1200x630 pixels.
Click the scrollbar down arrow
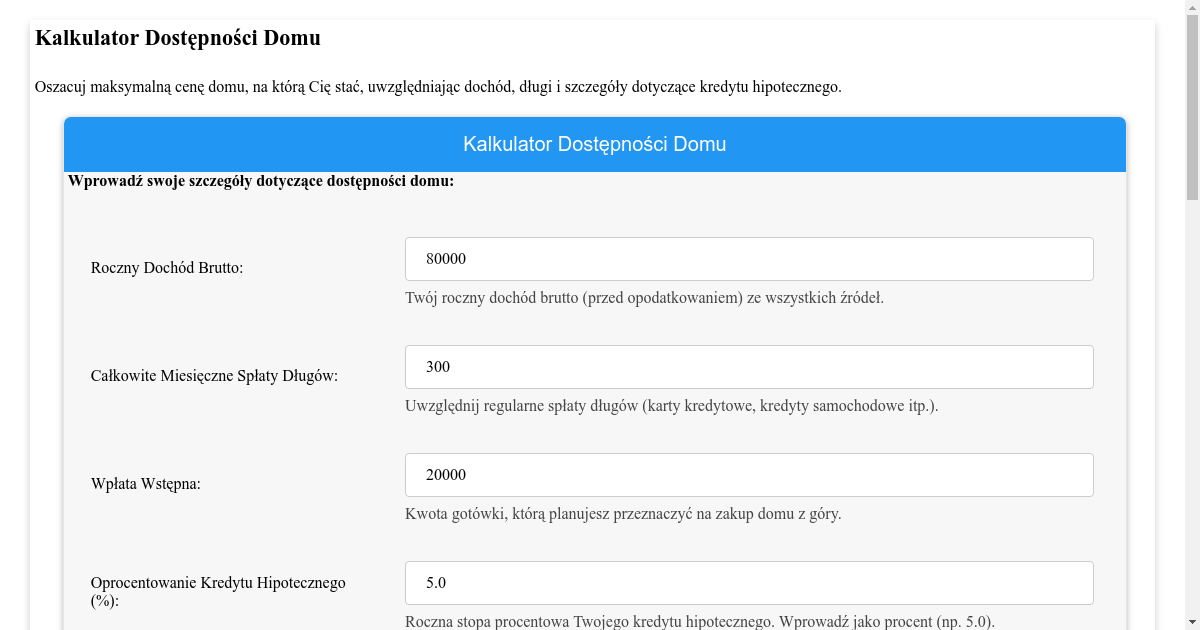click(x=1193, y=623)
